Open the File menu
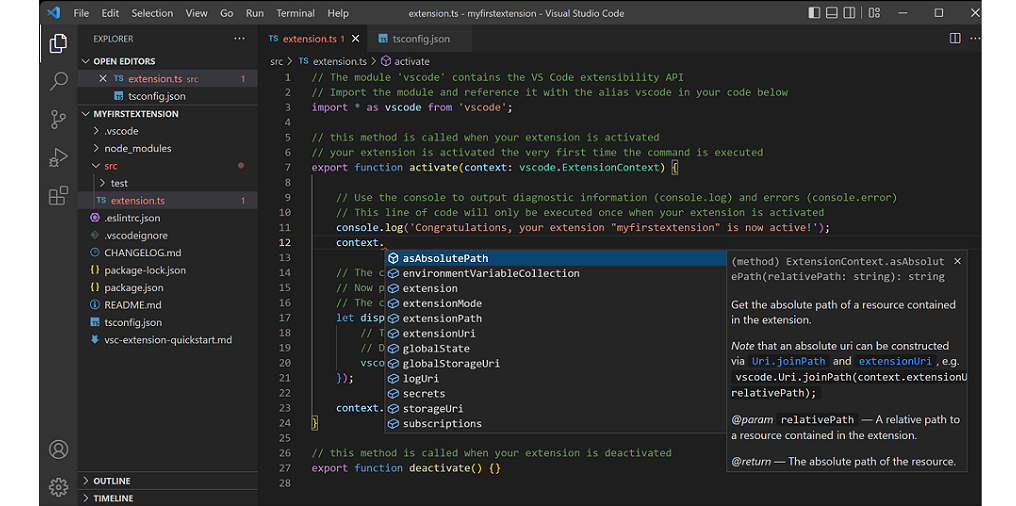Screen dimensions: 1016x506 (81, 13)
